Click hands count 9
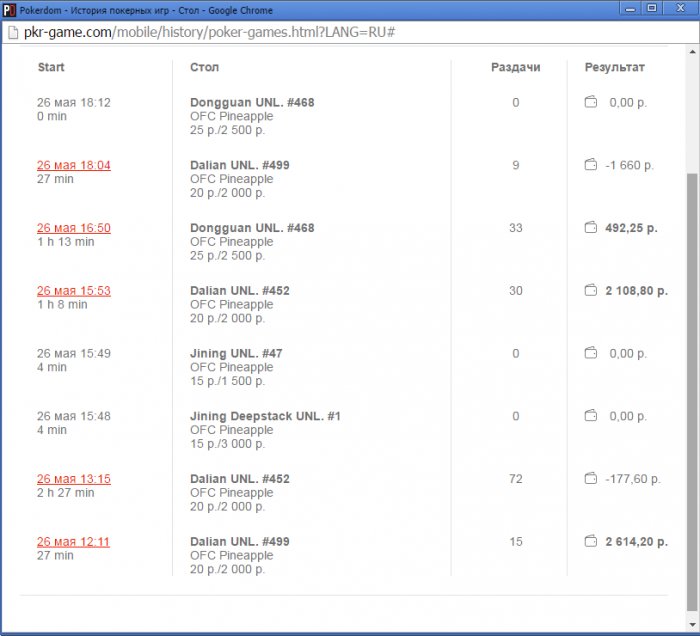 [516, 165]
